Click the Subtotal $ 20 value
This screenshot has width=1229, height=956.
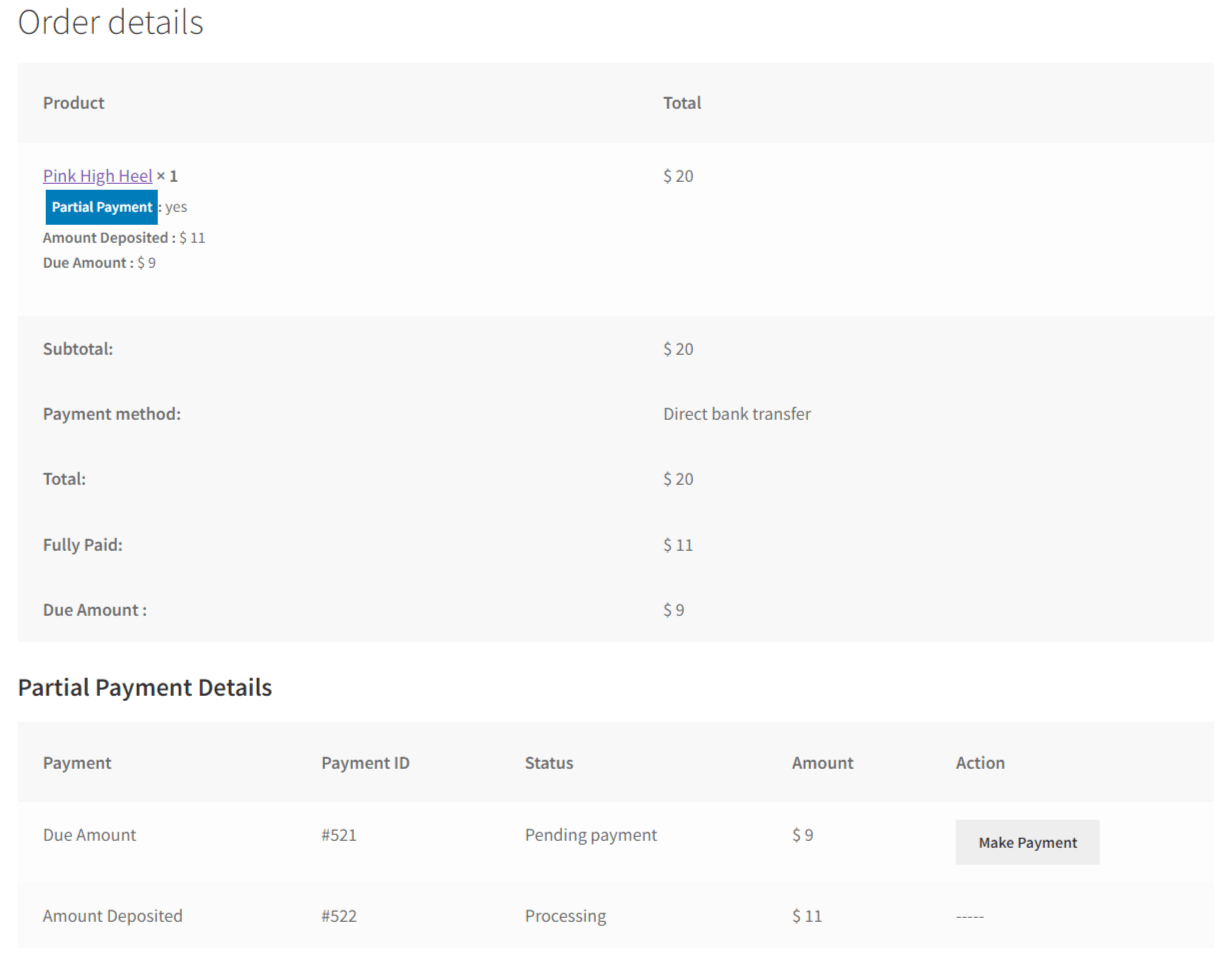678,349
